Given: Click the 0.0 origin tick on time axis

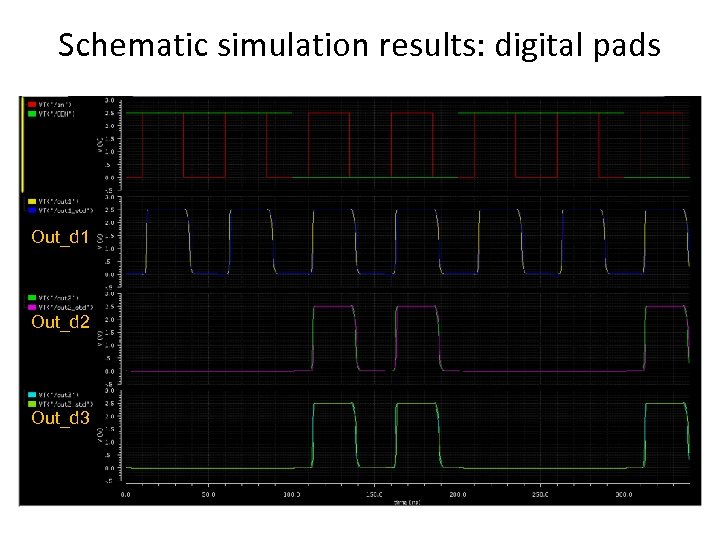Looking at the screenshot, I should [x=125, y=495].
